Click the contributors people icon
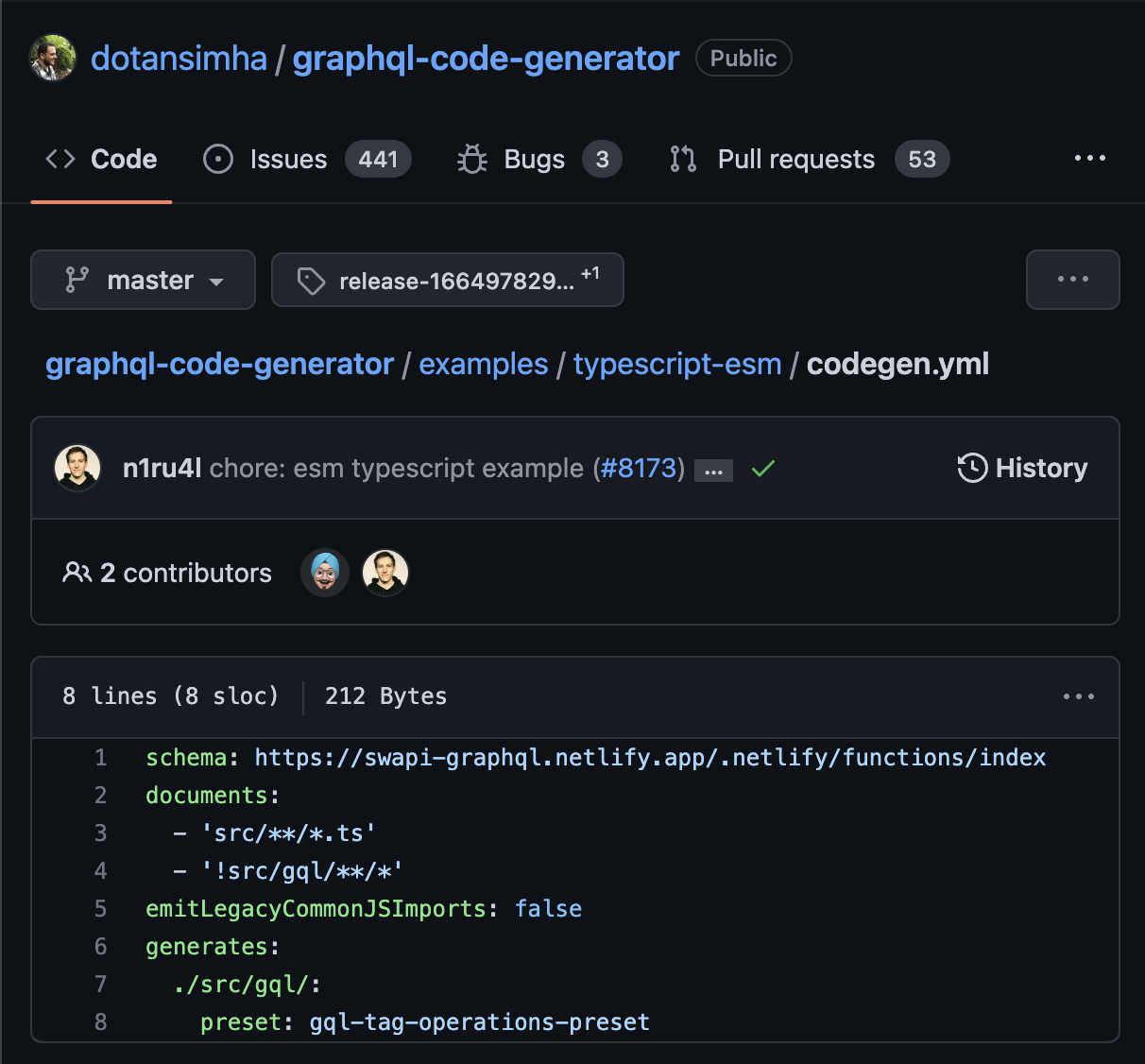This screenshot has width=1145, height=1064. pos(77,572)
